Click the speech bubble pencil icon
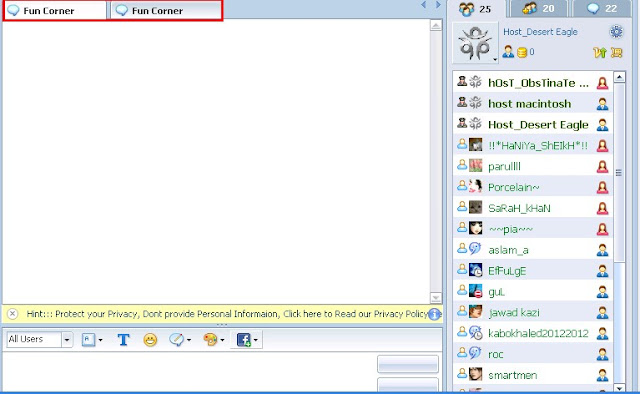The image size is (640, 394). point(177,339)
